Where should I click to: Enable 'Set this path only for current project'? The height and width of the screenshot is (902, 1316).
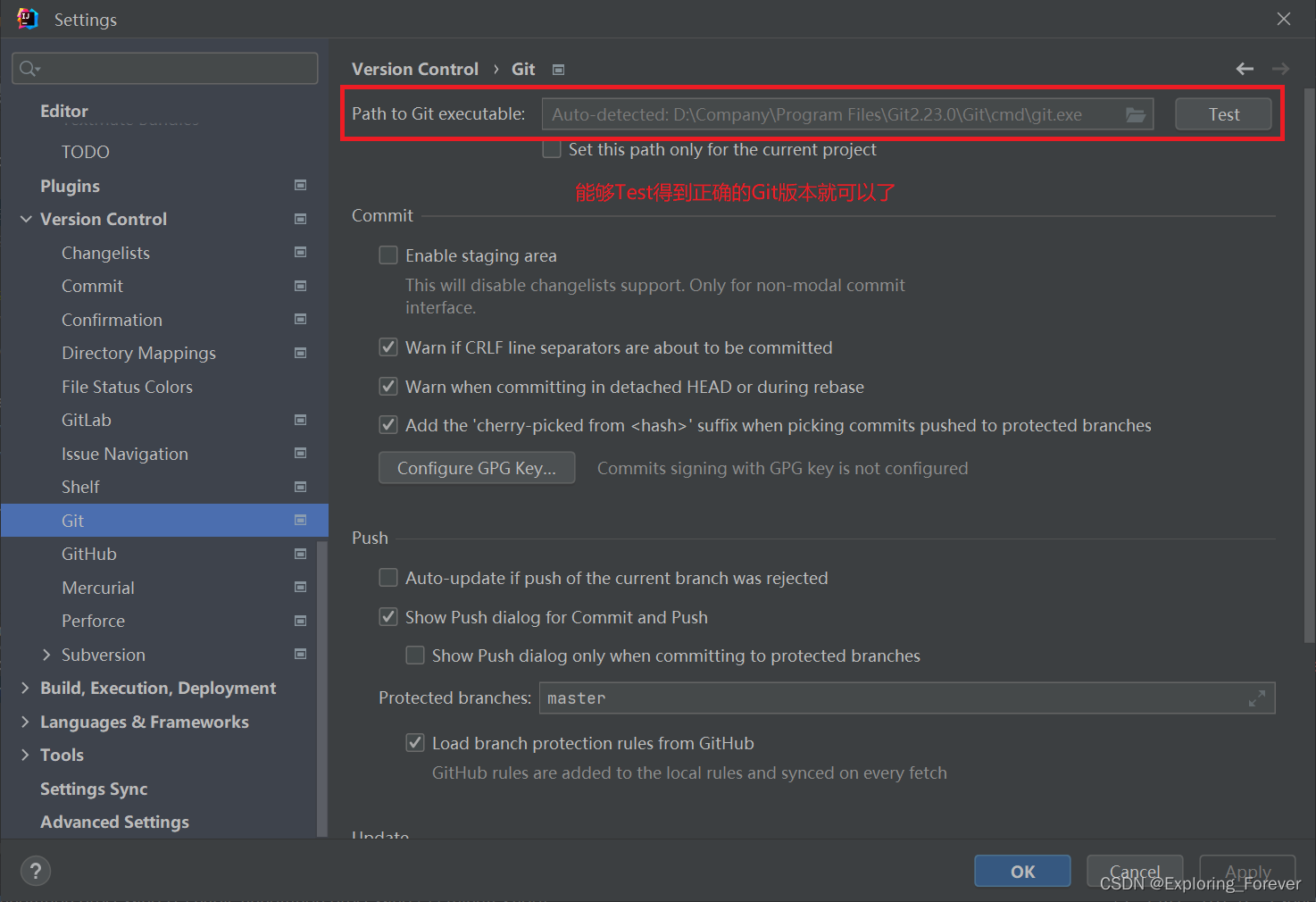click(552, 149)
